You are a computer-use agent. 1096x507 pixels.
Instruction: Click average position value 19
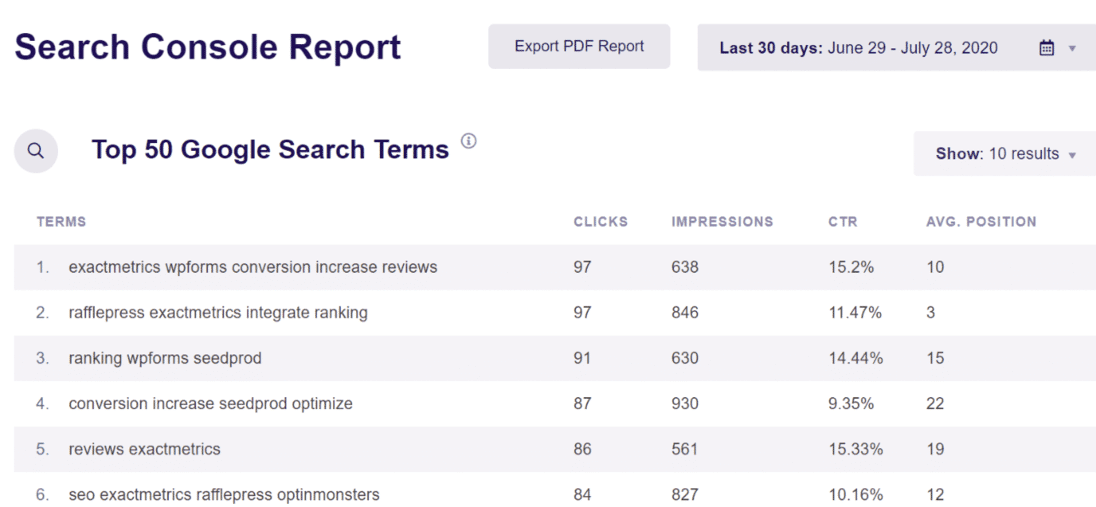click(935, 449)
